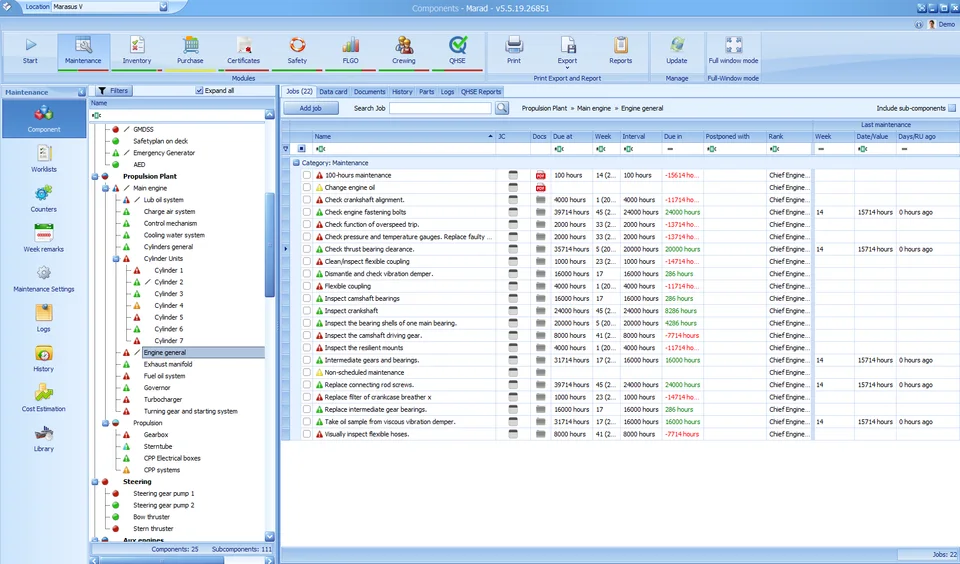This screenshot has width=960, height=564.
Task: Switch to the History tab
Action: point(402,92)
